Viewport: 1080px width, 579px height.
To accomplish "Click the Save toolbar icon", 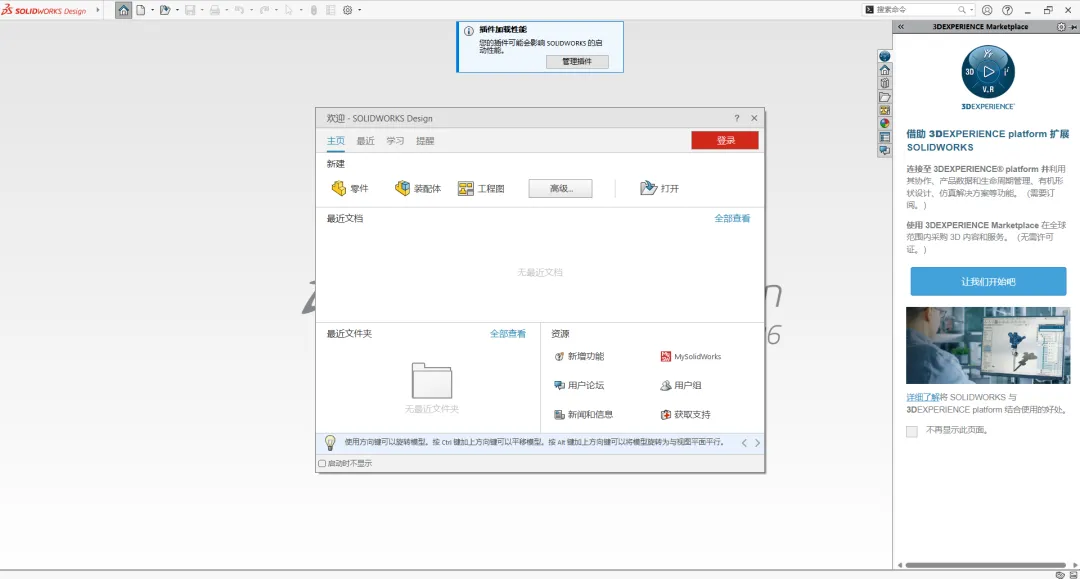I will tap(190, 10).
